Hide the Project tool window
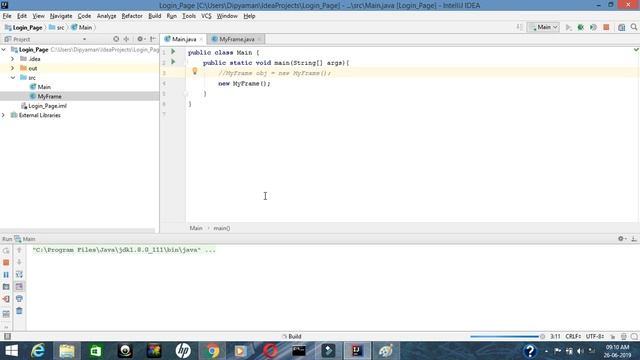This screenshot has width=640, height=360. click(x=153, y=39)
